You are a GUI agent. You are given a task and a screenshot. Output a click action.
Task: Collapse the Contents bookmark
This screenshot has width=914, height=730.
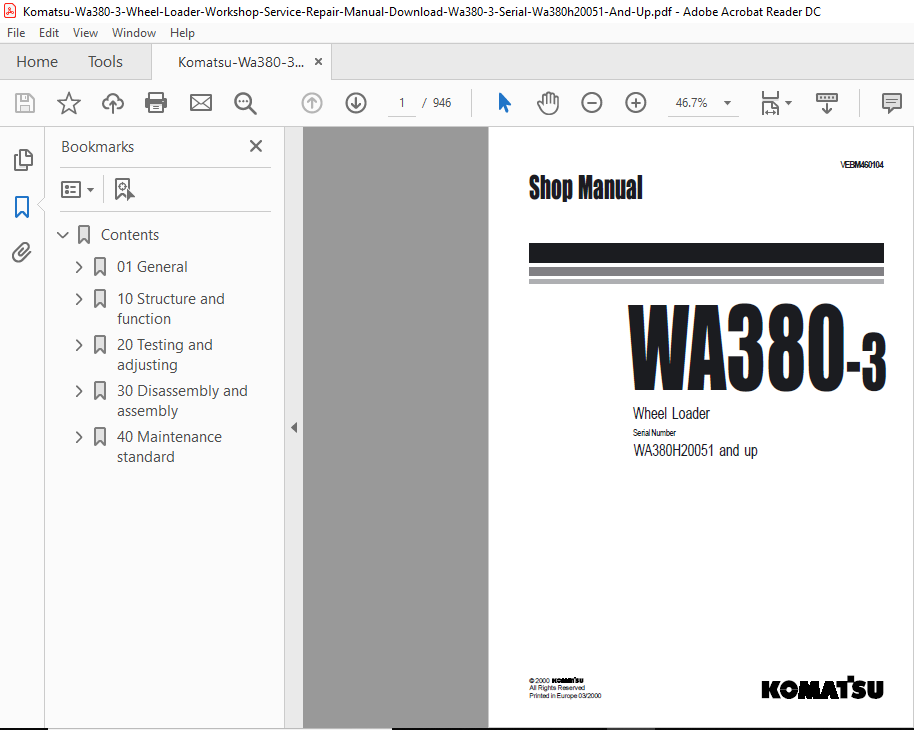[x=63, y=235]
